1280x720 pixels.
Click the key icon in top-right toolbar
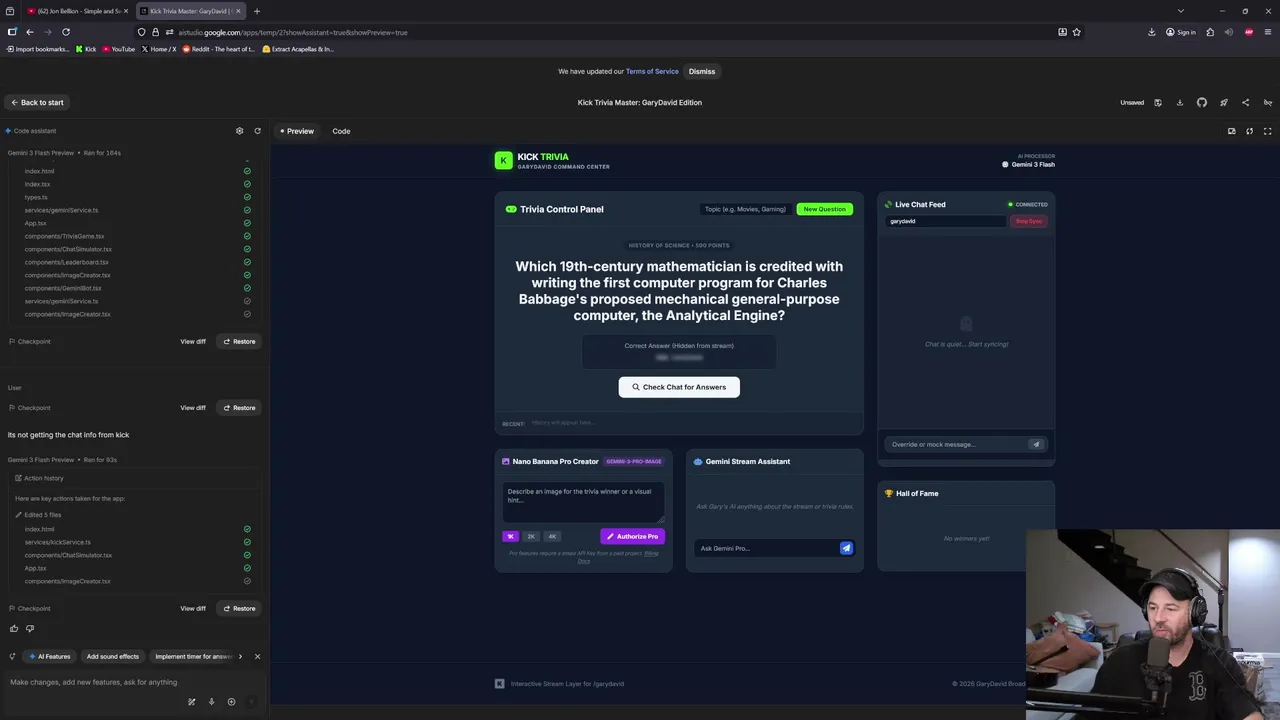1267,102
